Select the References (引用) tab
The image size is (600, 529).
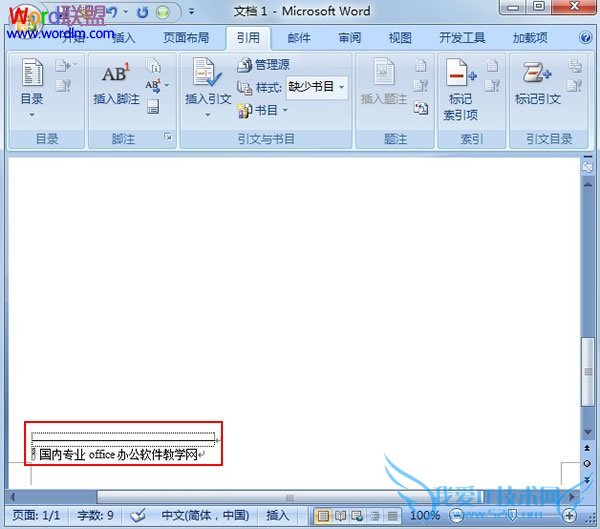coord(248,38)
